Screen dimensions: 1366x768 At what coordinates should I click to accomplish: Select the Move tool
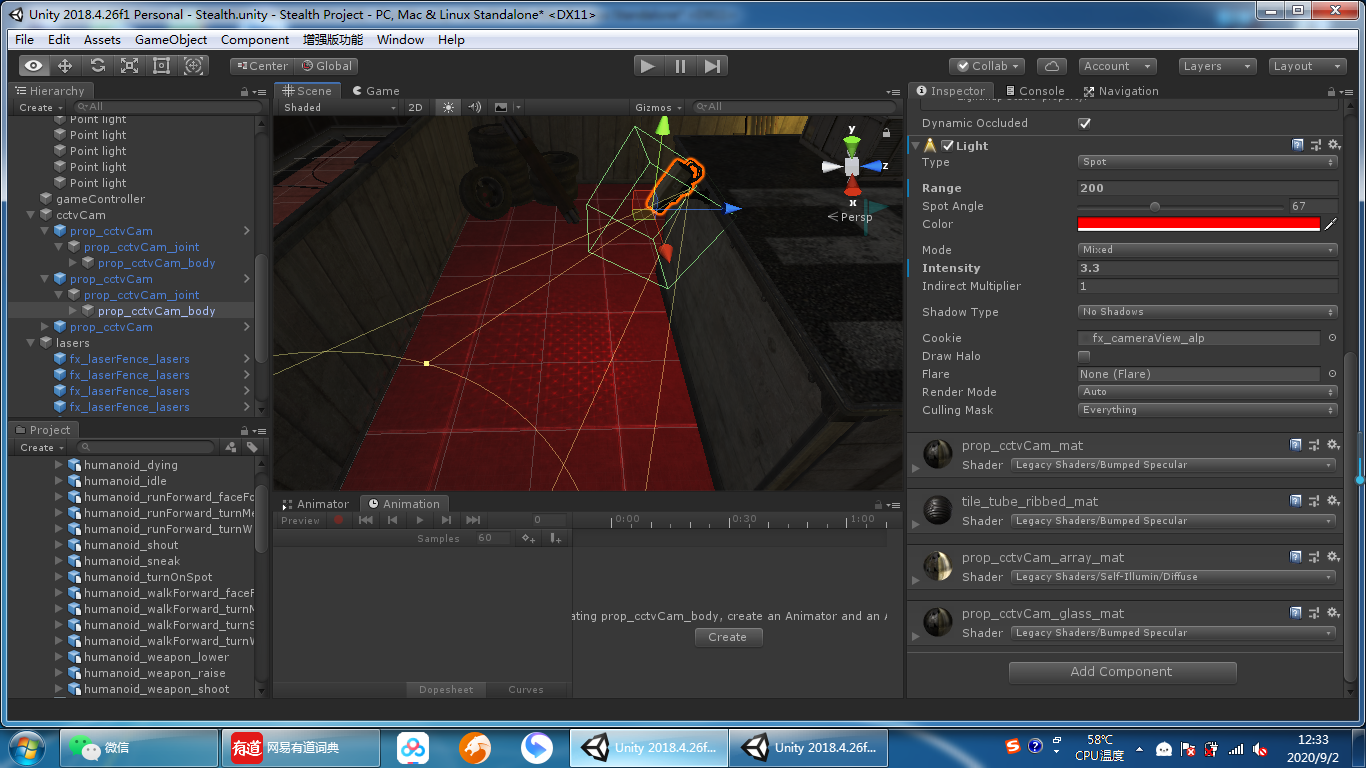click(x=65, y=66)
